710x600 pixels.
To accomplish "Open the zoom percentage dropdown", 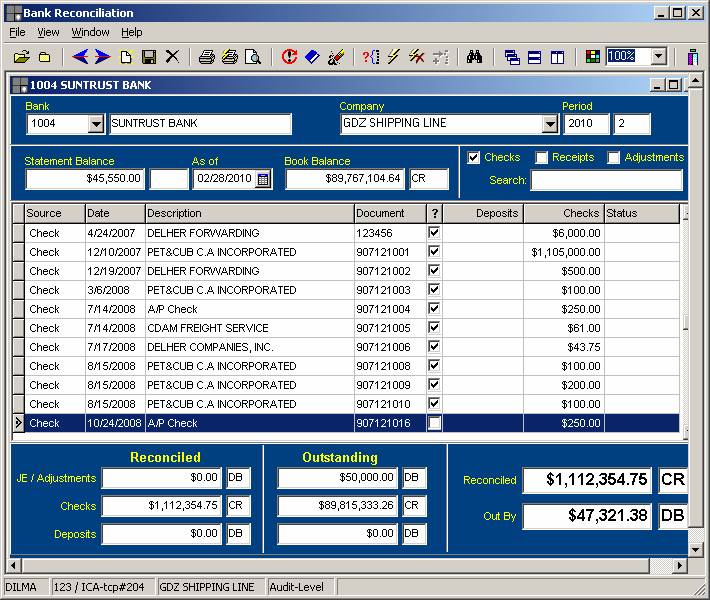I will 660,57.
